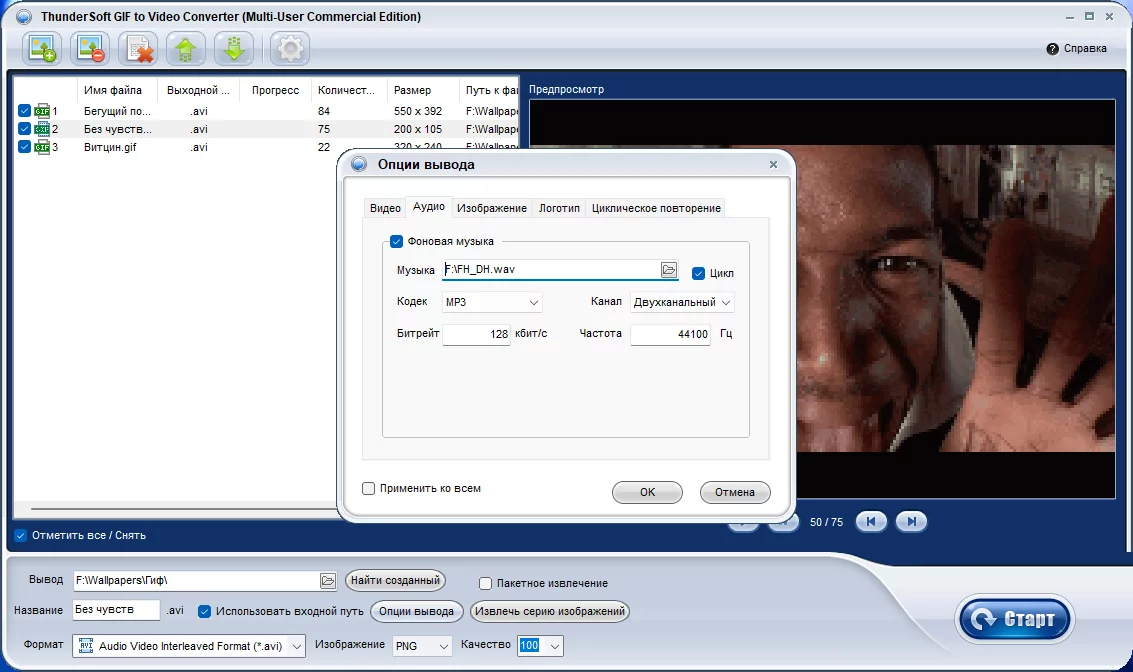Screen dimensions: 1133x672
Task: Click the Количест... column header
Action: coord(349,90)
